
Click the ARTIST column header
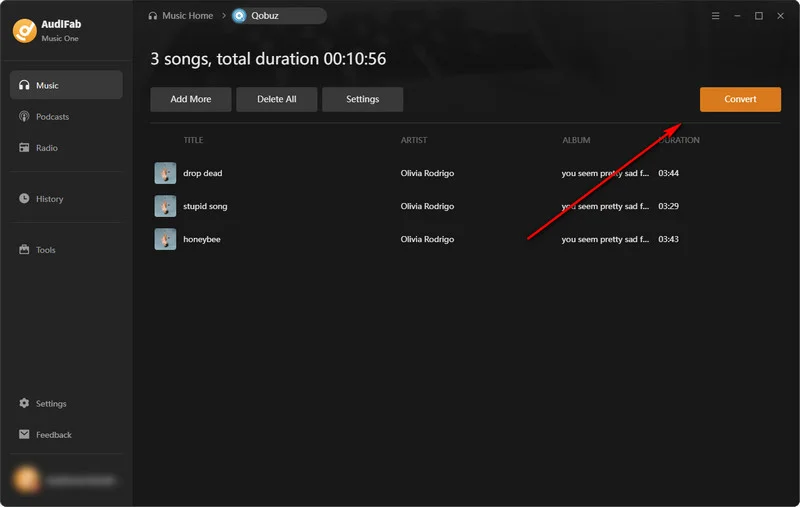click(x=414, y=140)
